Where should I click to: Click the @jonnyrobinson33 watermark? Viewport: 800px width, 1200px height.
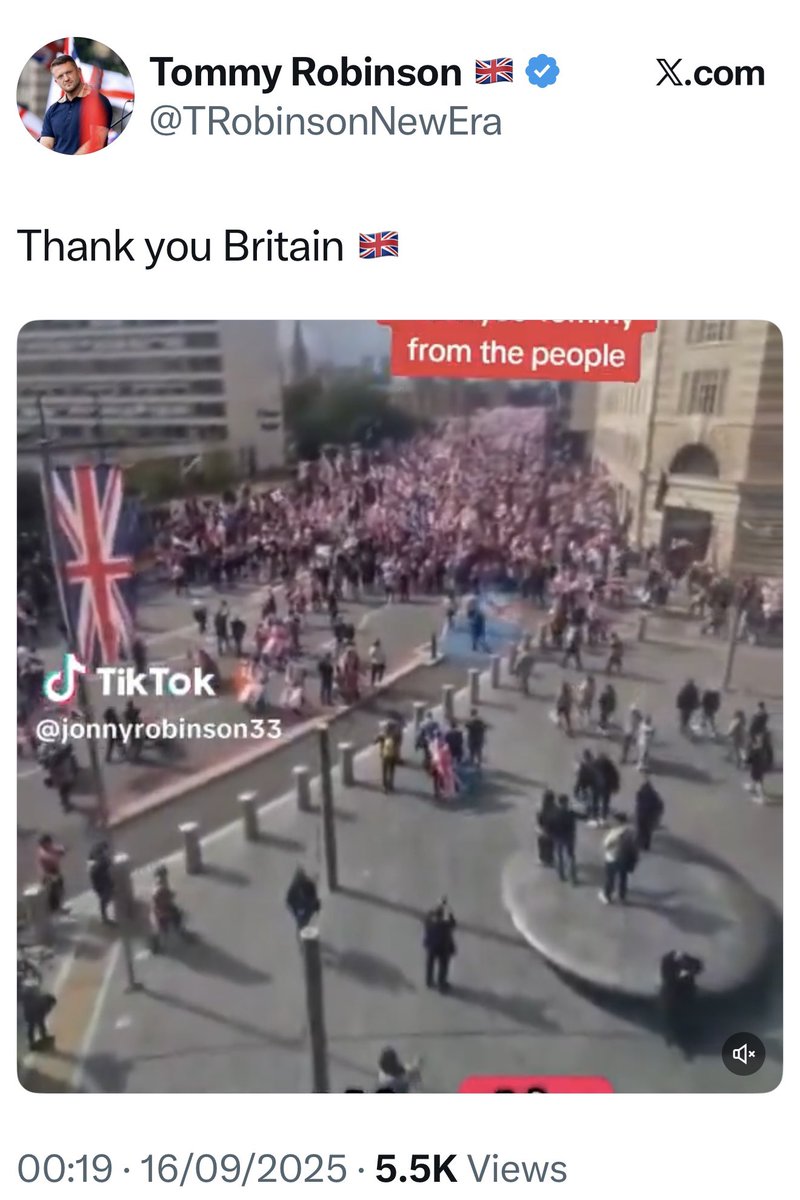[159, 728]
